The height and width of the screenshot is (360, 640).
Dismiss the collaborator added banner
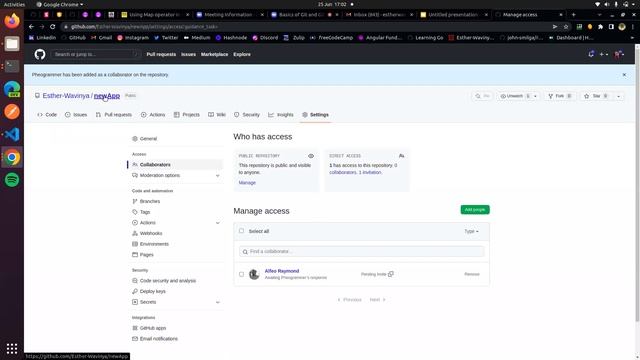624,75
